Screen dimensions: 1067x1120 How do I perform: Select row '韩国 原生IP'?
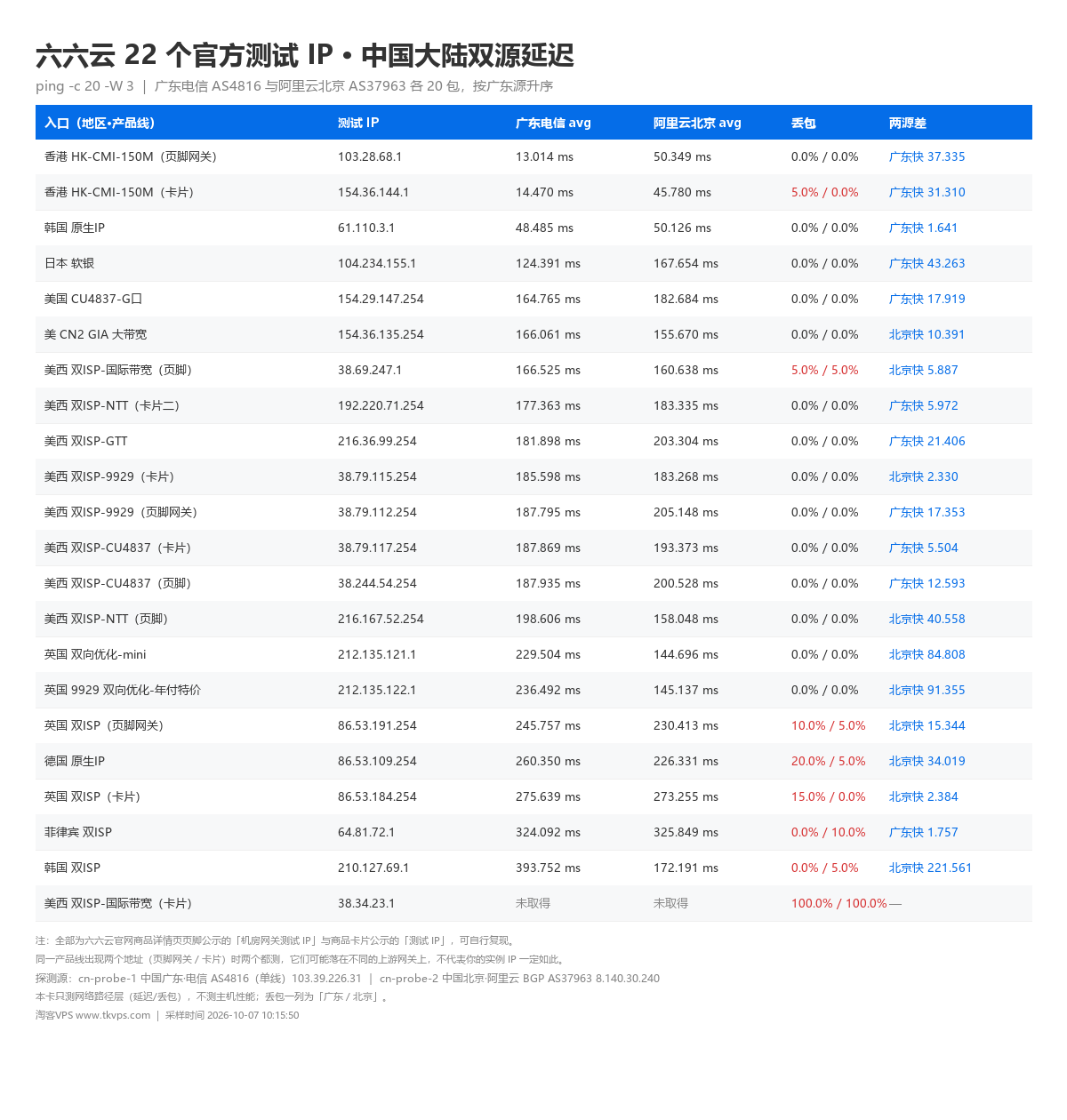coord(533,228)
